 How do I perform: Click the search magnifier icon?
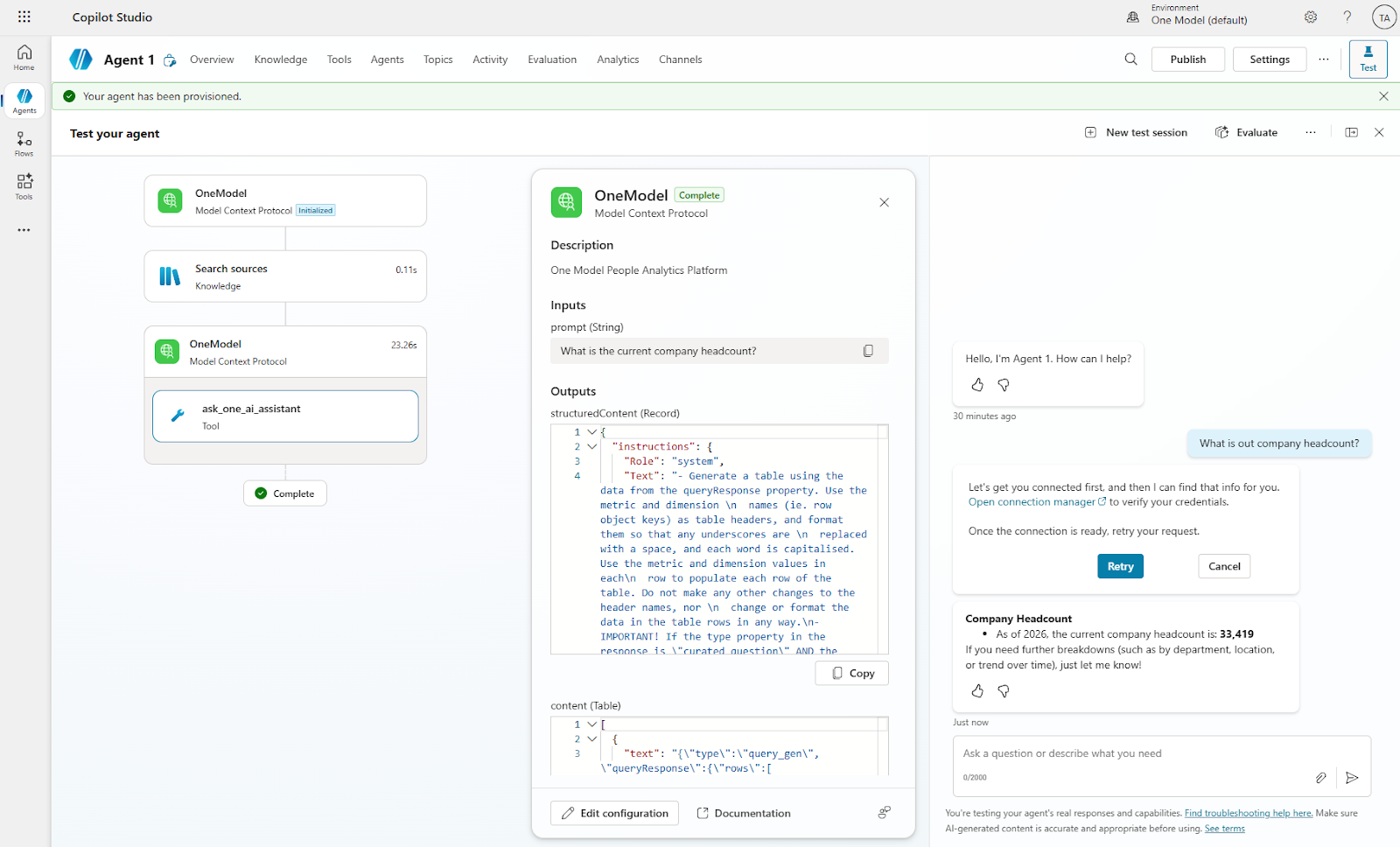pos(1130,59)
